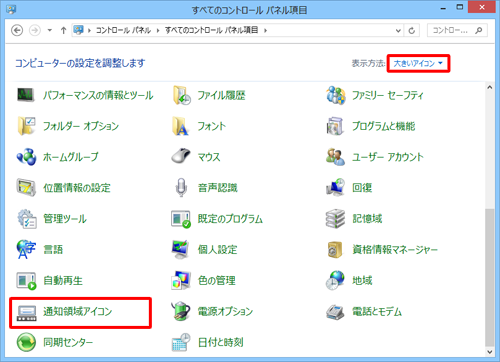Click the プログラムと機能 icon

coord(335,126)
